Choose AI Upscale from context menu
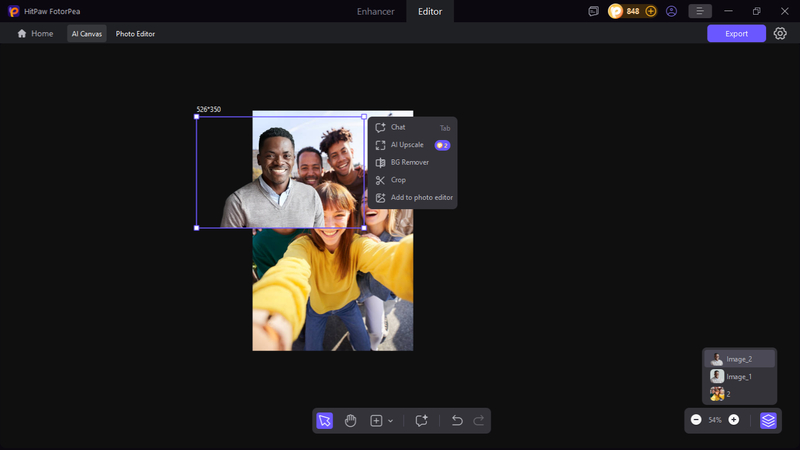Image resolution: width=800 pixels, height=450 pixels. (413, 145)
